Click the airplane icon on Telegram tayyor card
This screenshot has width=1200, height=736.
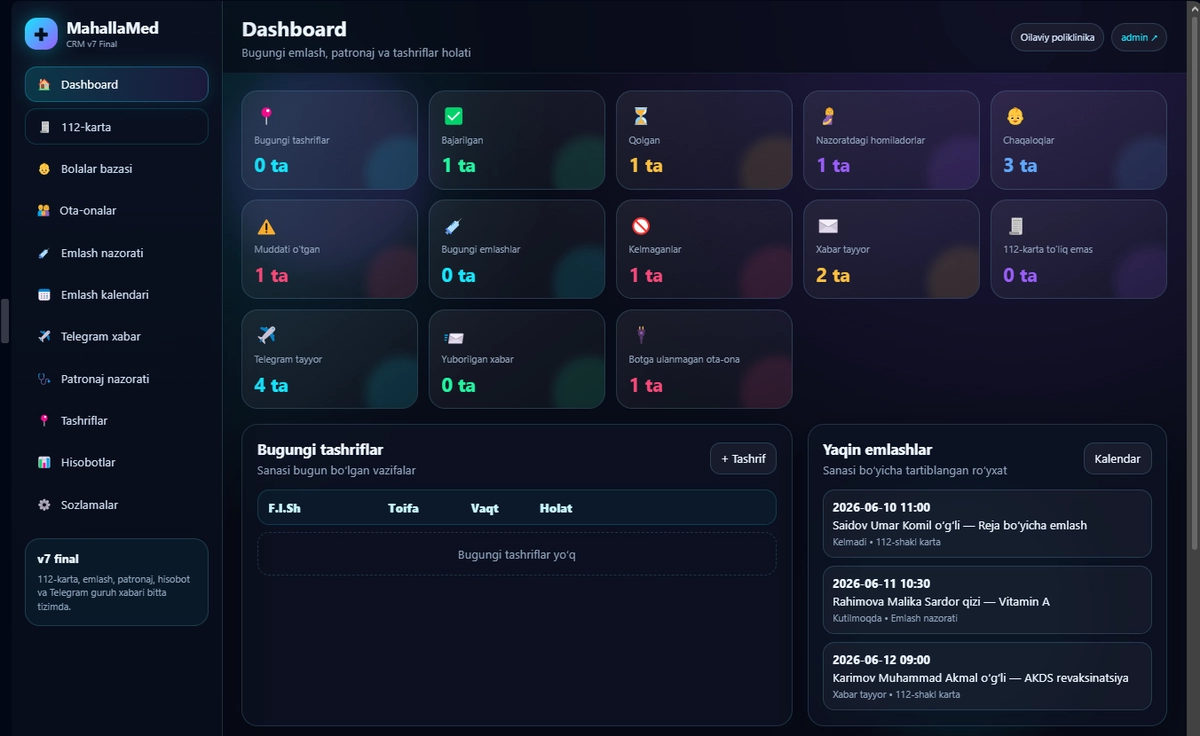266,335
